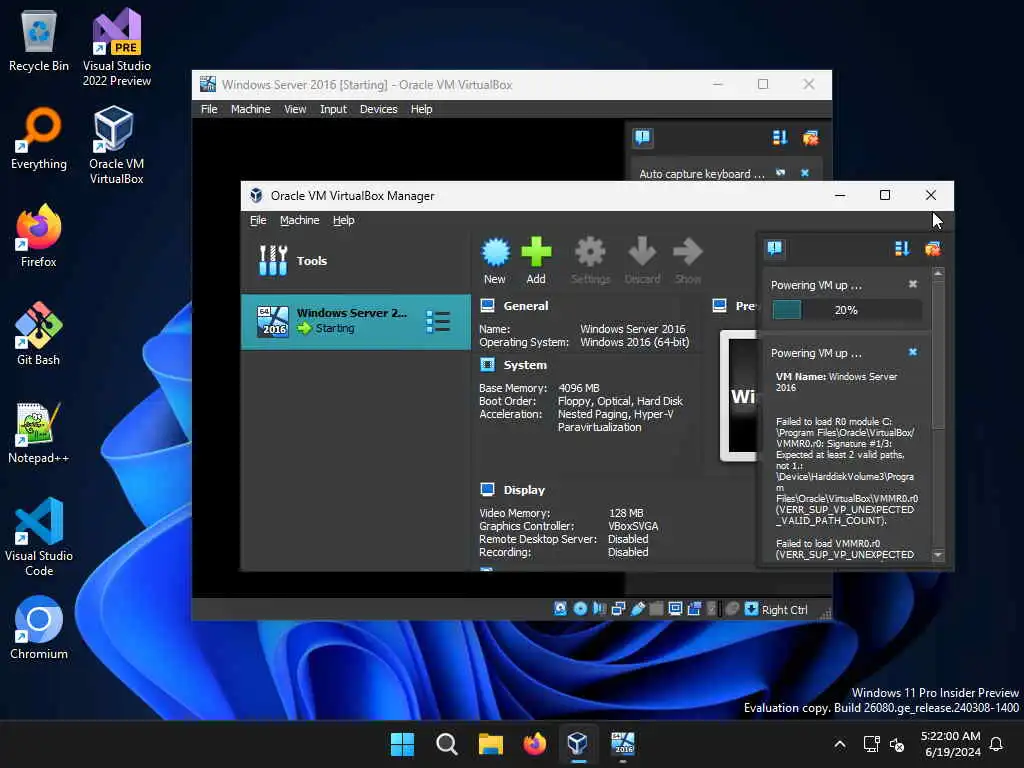Click keyboard capture arrow icon near Right Ctrl
1024x768 pixels.
point(752,609)
